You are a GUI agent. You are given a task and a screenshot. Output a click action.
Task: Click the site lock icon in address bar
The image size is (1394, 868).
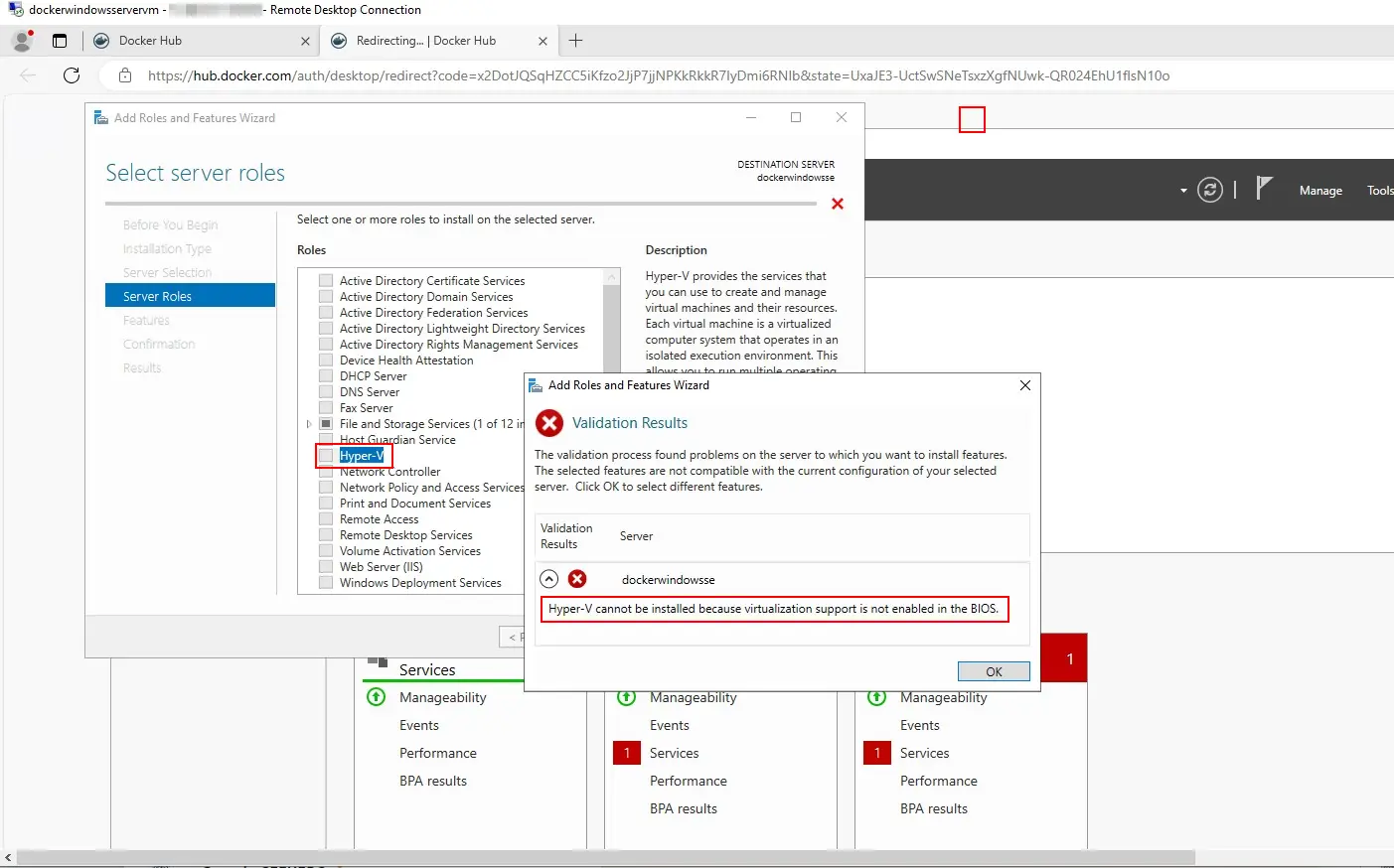point(125,75)
